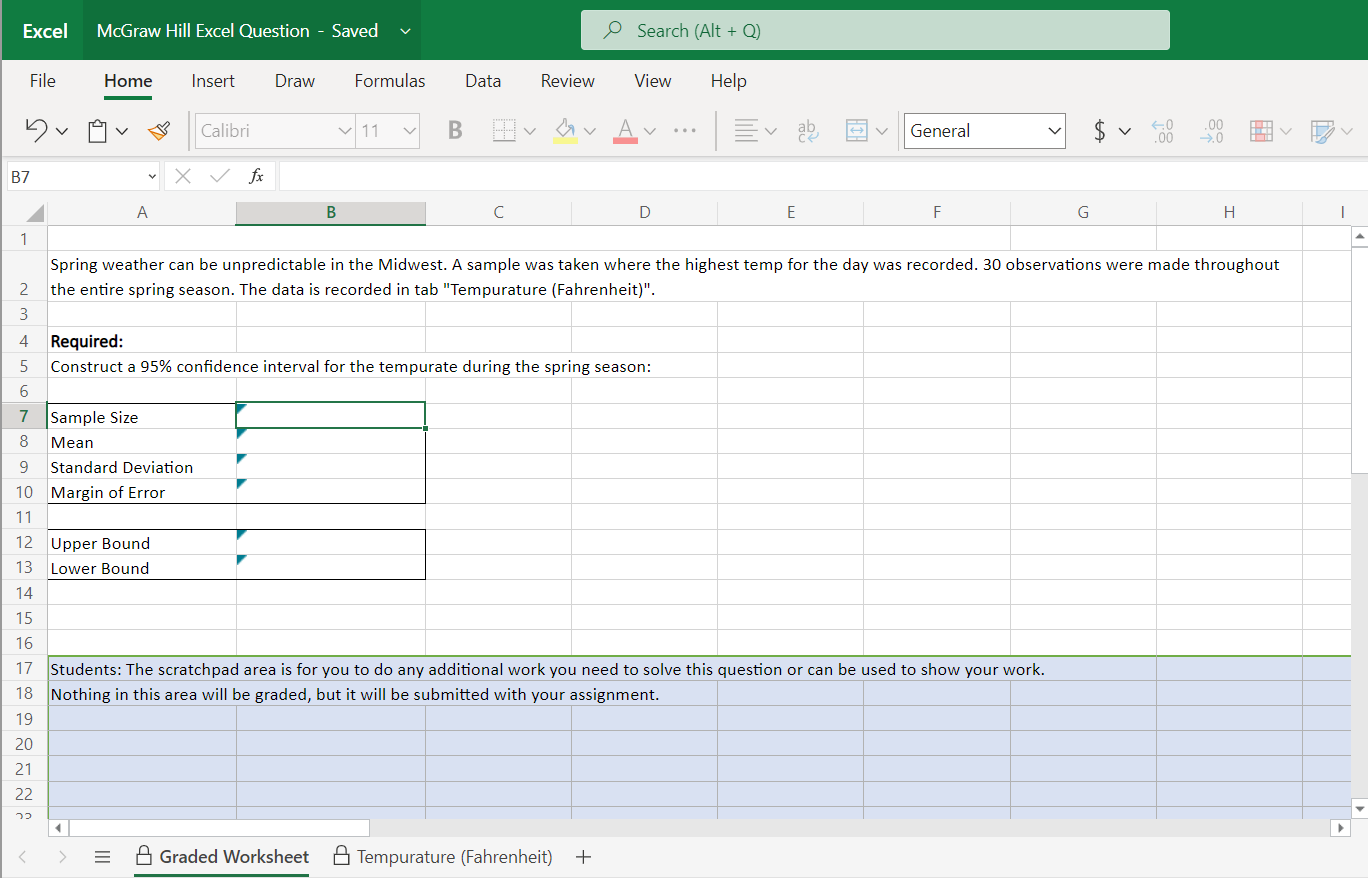Open the Number Format combo box
This screenshot has width=1368, height=878.
pyautogui.click(x=984, y=130)
